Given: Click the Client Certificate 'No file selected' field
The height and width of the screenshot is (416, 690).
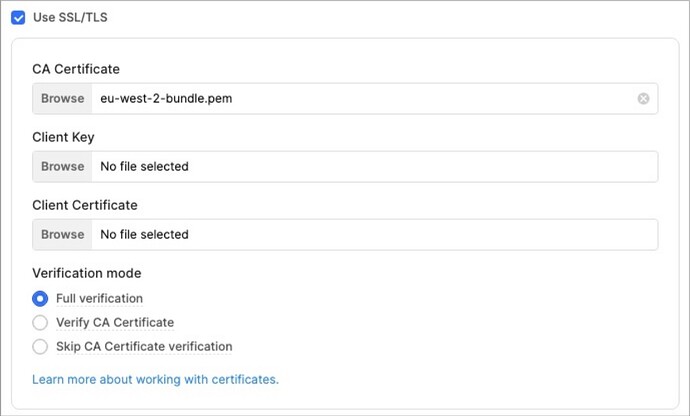Looking at the screenshot, I should tap(370, 235).
